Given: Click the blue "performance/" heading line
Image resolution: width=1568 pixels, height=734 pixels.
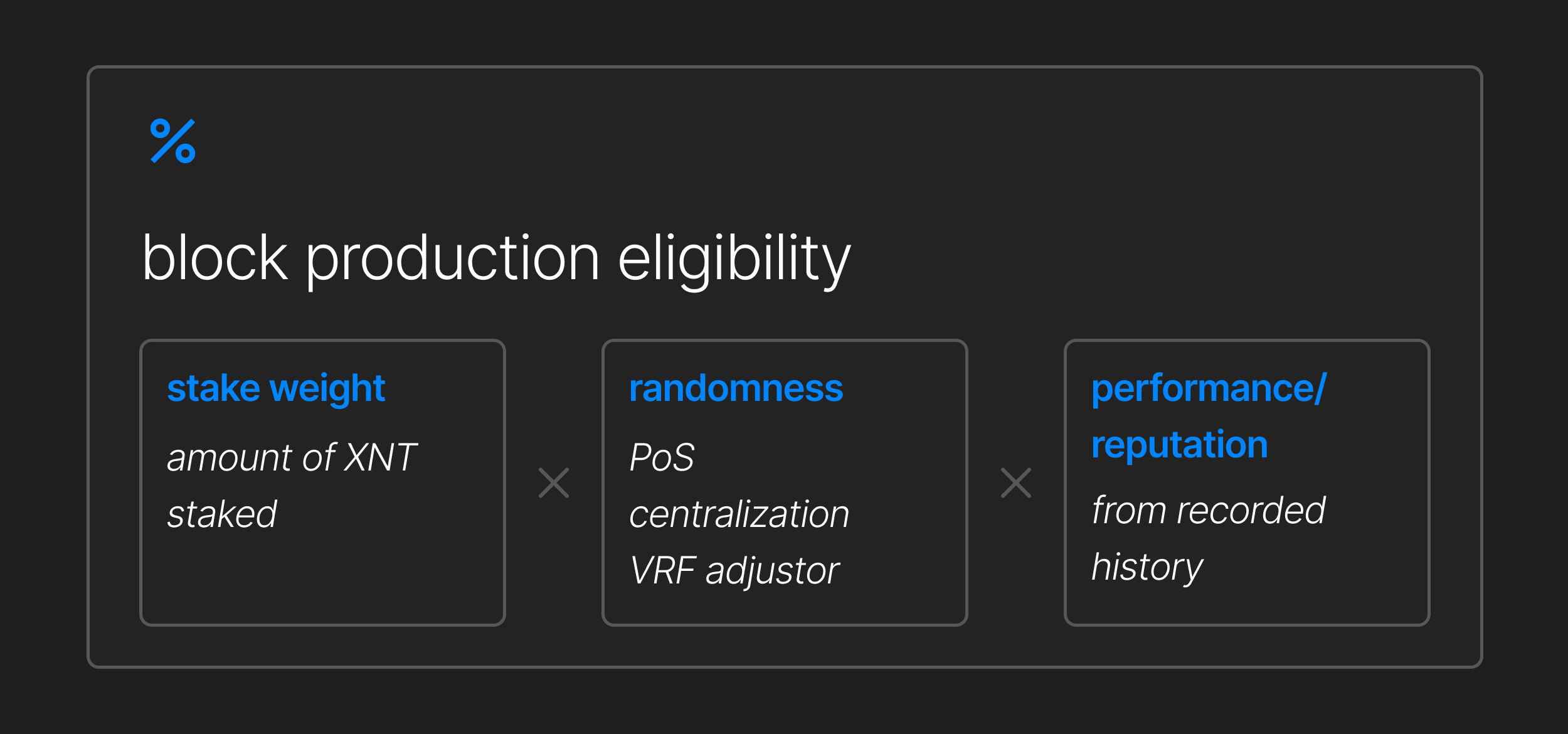Looking at the screenshot, I should point(1209,388).
